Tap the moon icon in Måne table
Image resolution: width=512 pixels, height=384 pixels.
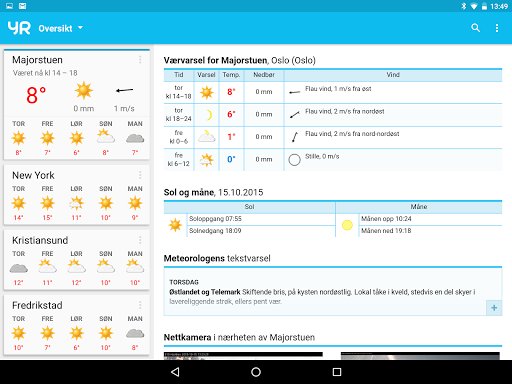(x=347, y=225)
